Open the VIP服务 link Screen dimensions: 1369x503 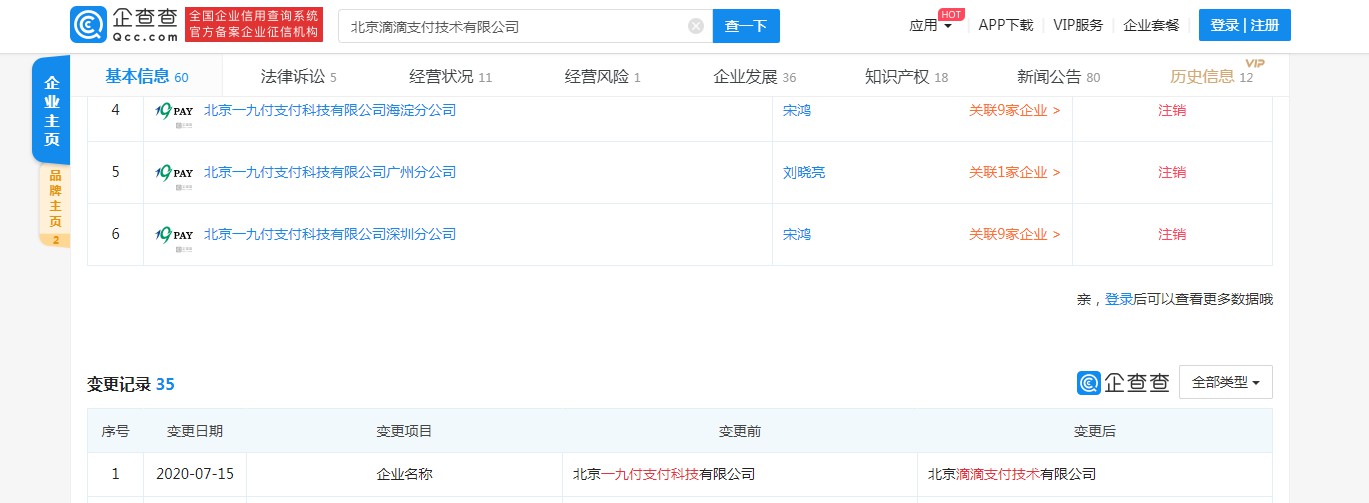[x=1078, y=26]
